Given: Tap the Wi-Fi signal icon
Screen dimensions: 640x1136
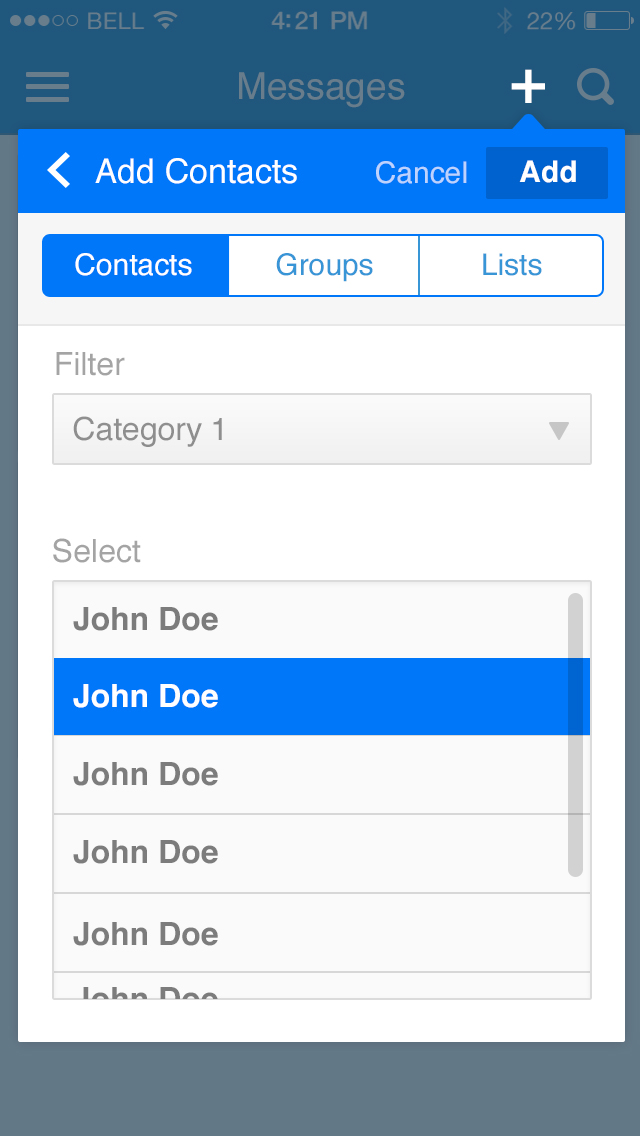Looking at the screenshot, I should [x=166, y=20].
